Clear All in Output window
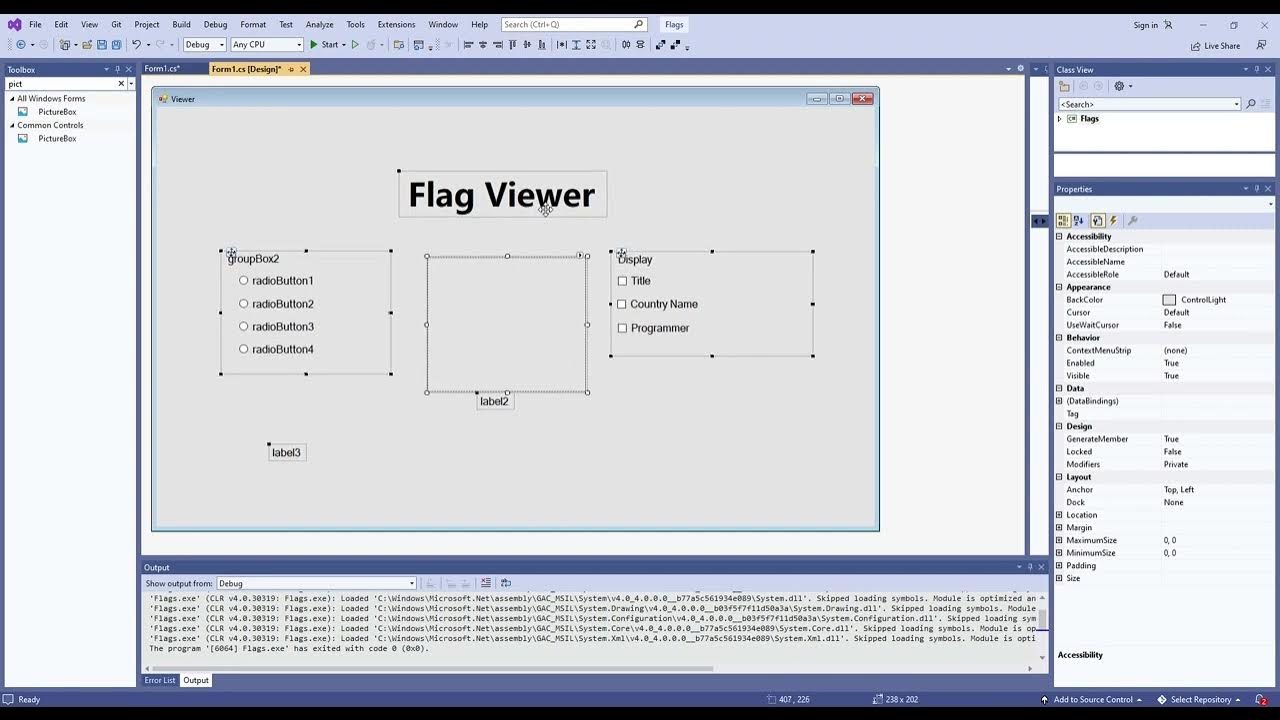 pos(486,583)
